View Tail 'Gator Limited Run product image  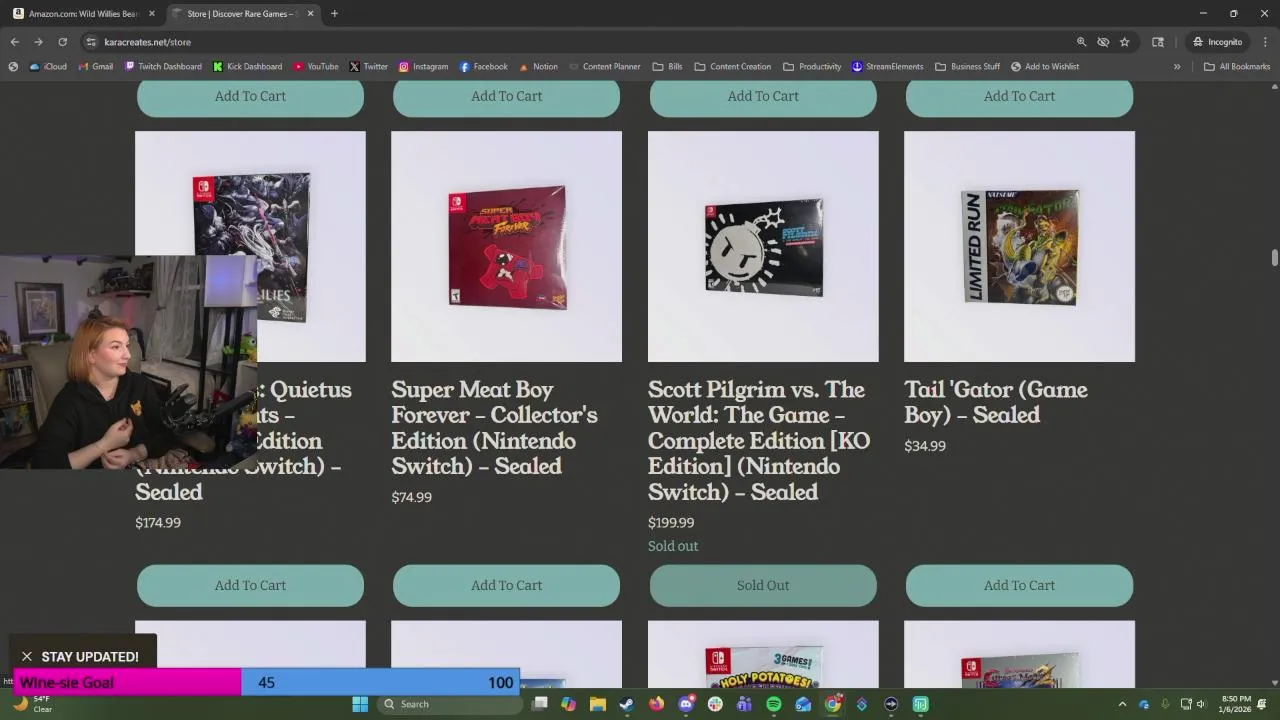click(1019, 246)
